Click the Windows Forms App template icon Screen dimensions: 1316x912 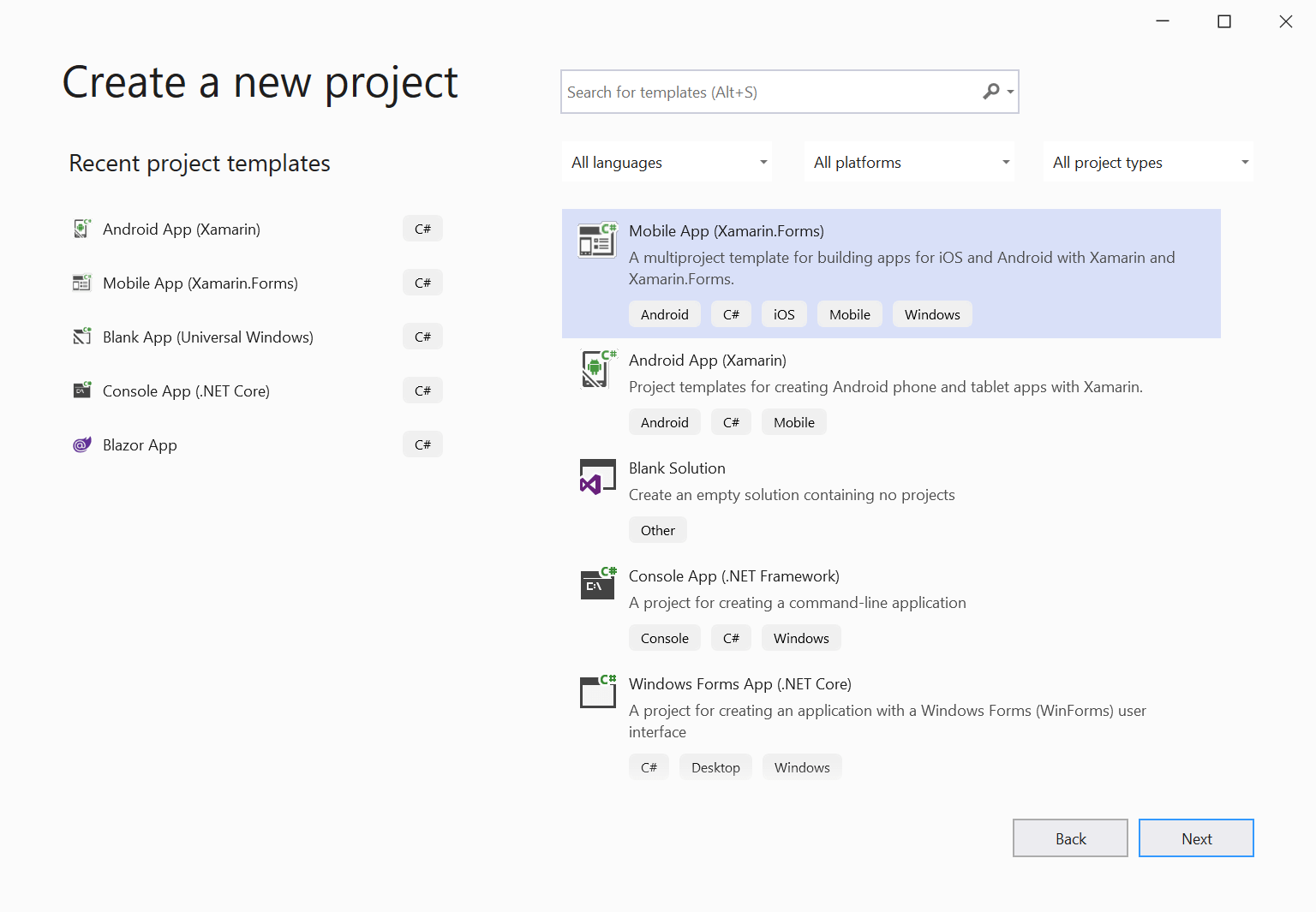(597, 692)
